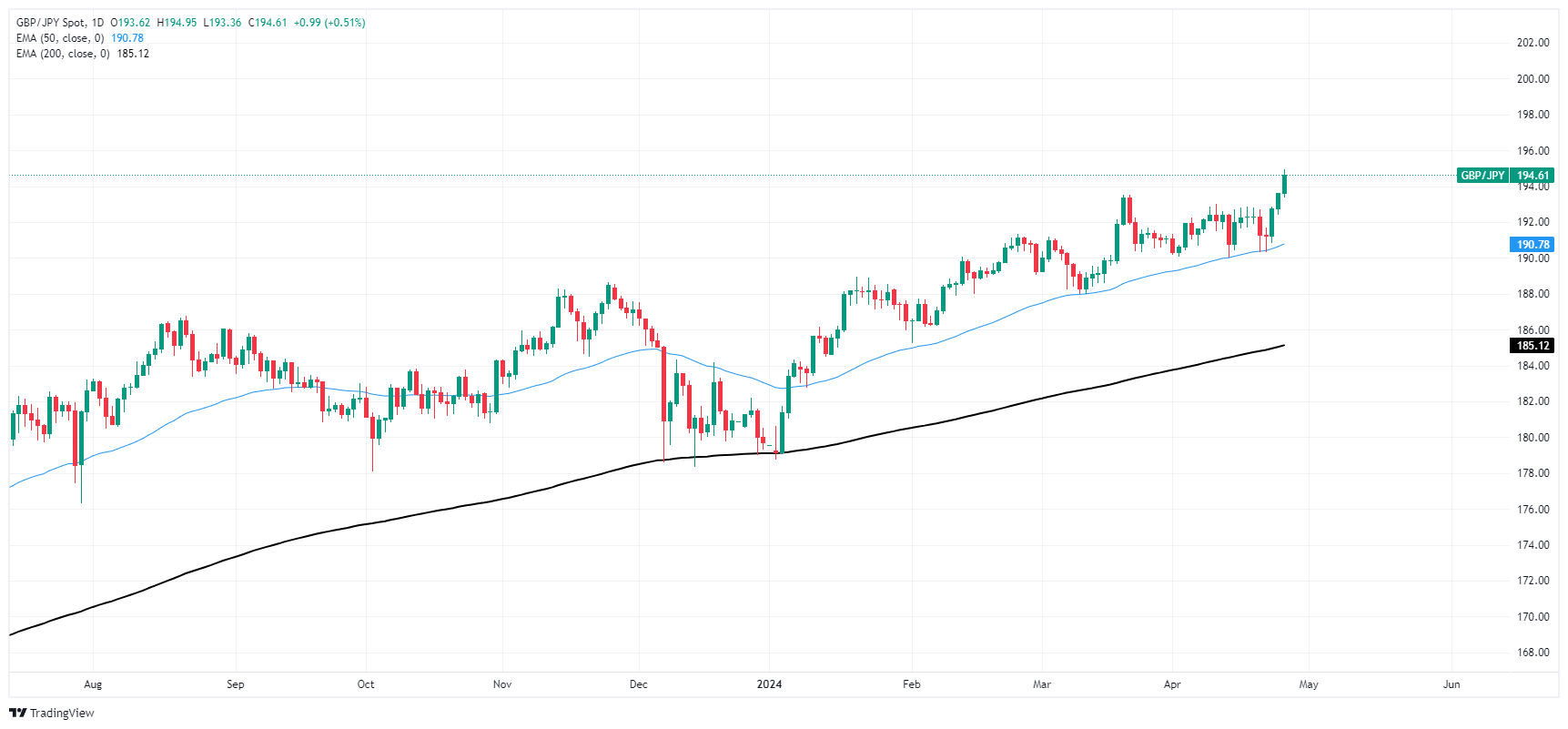The image size is (1568, 729).
Task: Select the GBP/JPY Spot 1D chart title
Action: (x=60, y=23)
